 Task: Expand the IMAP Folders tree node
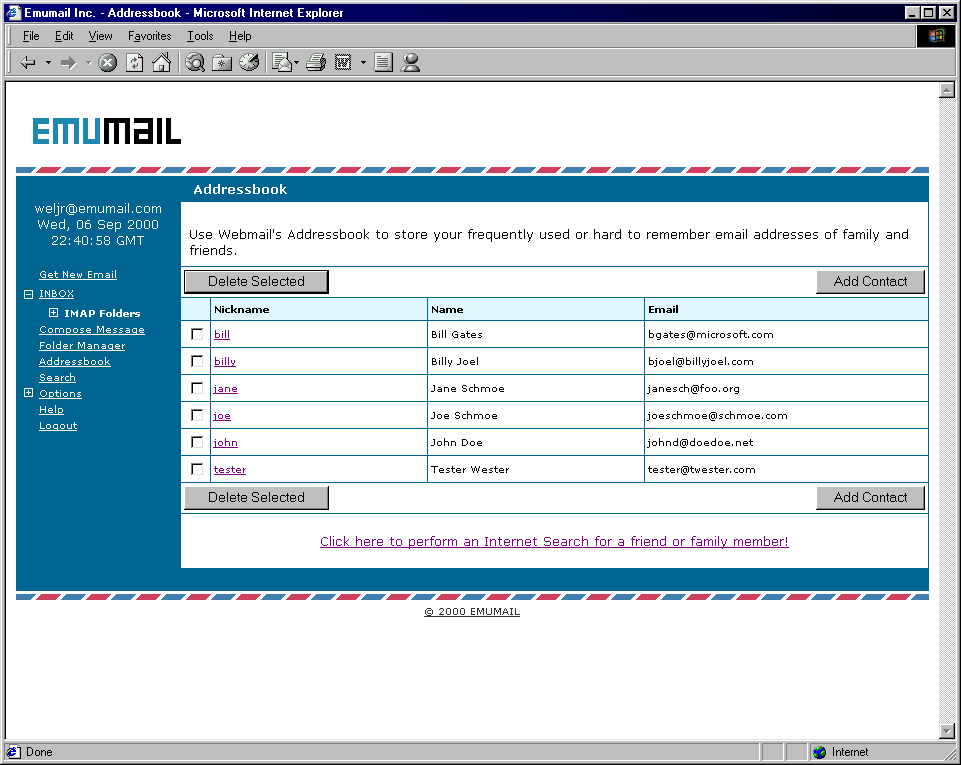tap(54, 313)
